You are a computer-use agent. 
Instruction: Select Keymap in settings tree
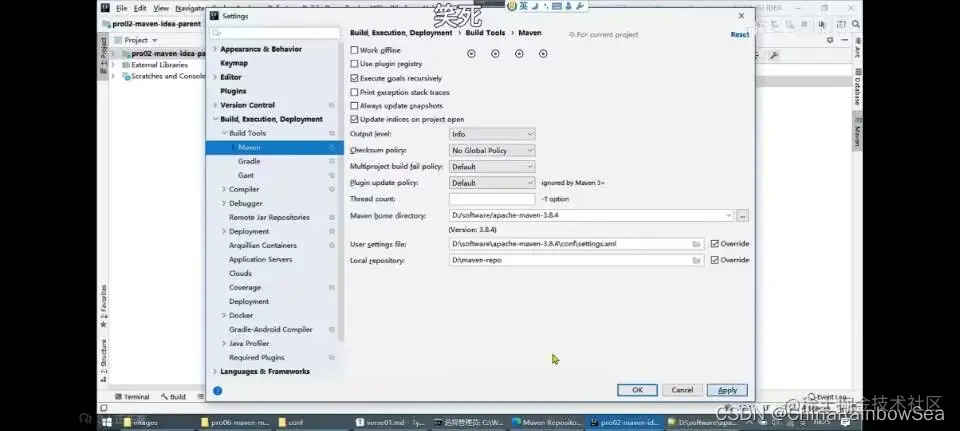point(234,63)
